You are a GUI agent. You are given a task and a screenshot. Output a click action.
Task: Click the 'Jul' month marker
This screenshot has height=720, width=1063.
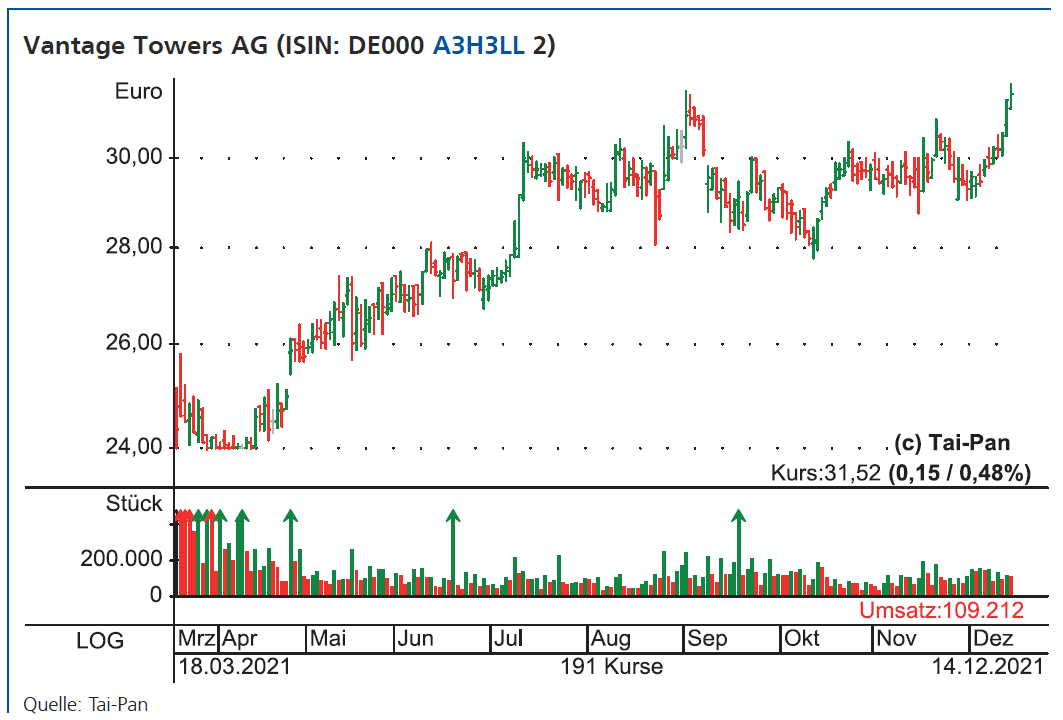[x=508, y=639]
